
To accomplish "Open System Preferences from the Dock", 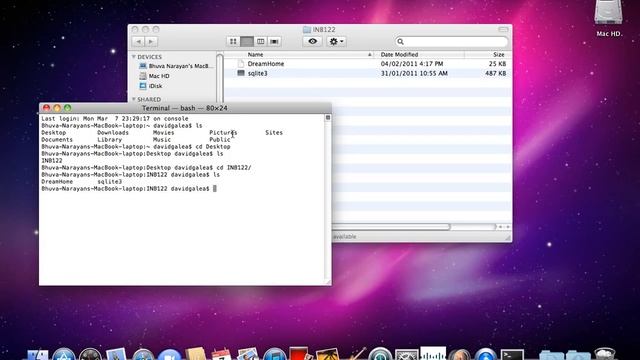I will 406,354.
